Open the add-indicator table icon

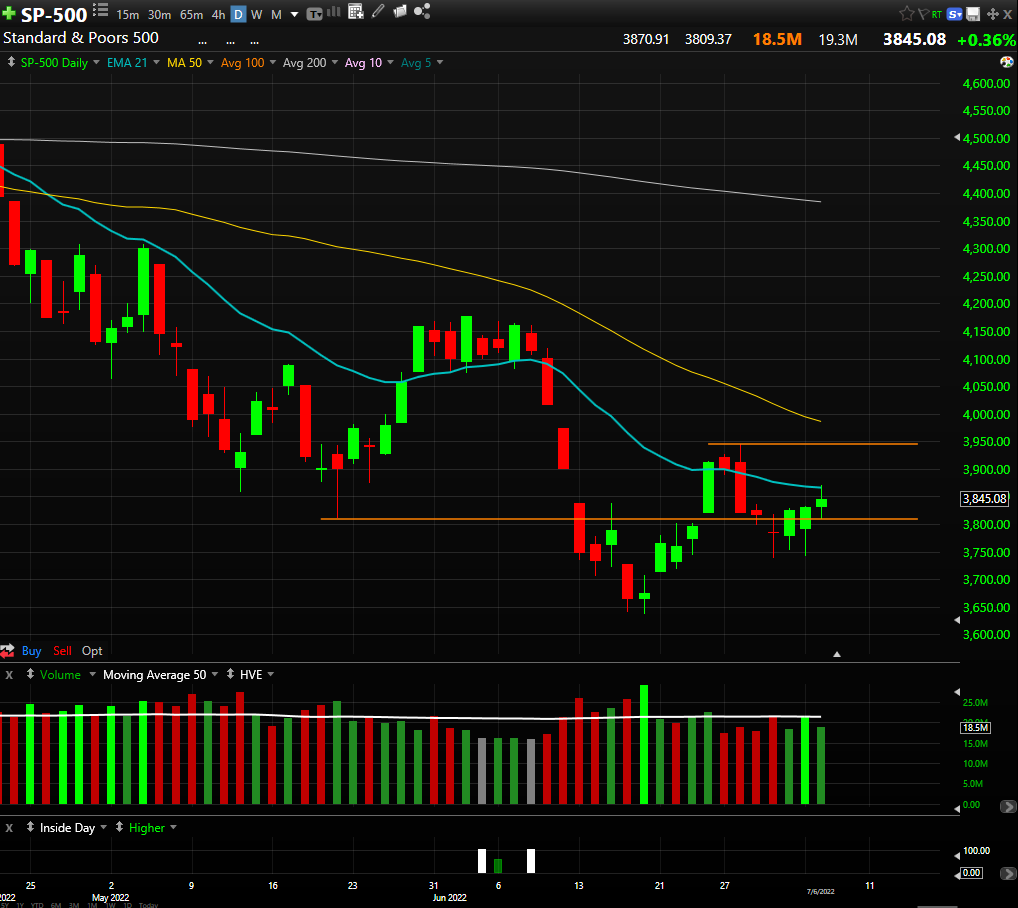tap(356, 11)
